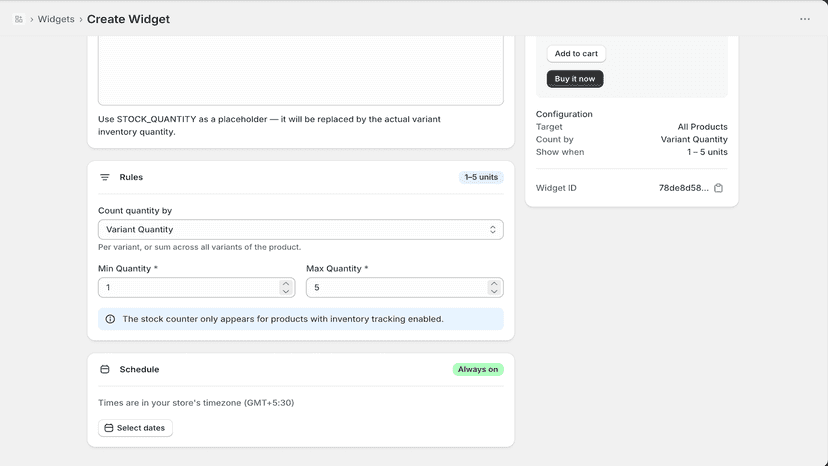
Task: Click the All Products target value
Action: pyautogui.click(x=702, y=127)
